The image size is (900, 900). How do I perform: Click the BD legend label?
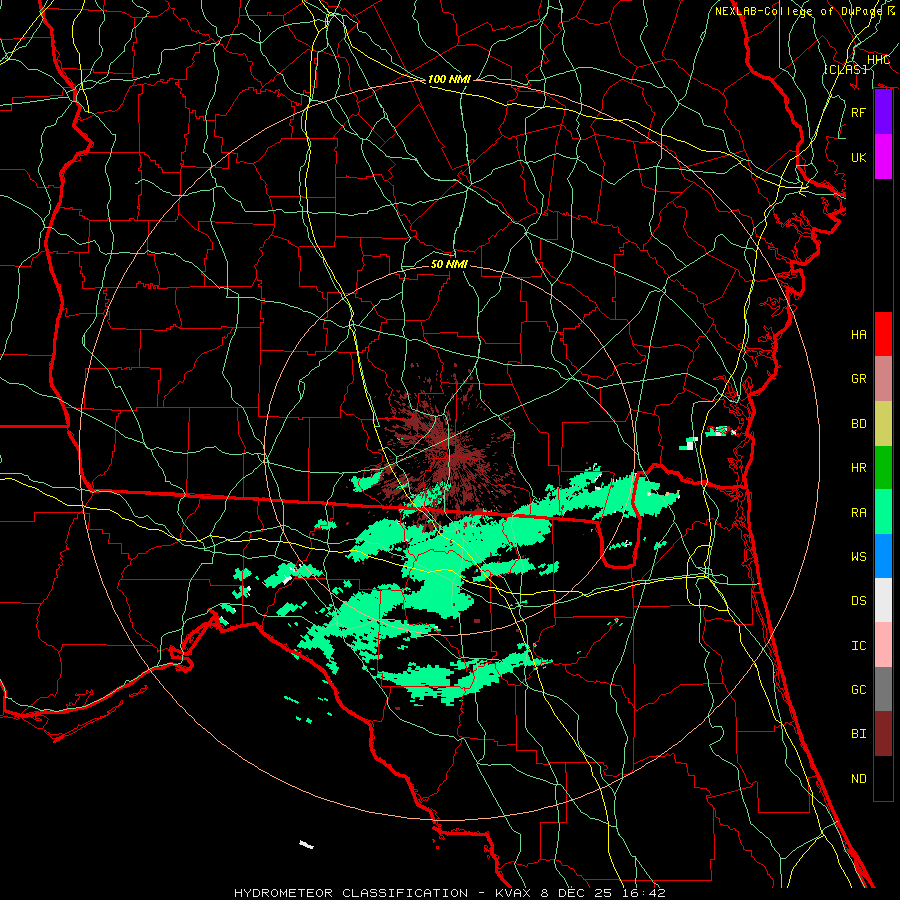[859, 424]
